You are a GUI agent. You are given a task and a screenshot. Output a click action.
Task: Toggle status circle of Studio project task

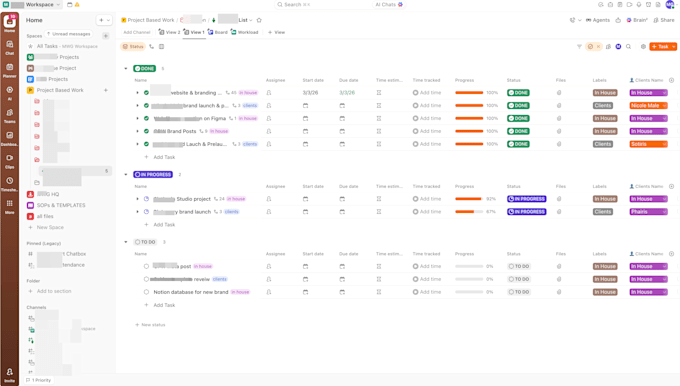coord(146,199)
